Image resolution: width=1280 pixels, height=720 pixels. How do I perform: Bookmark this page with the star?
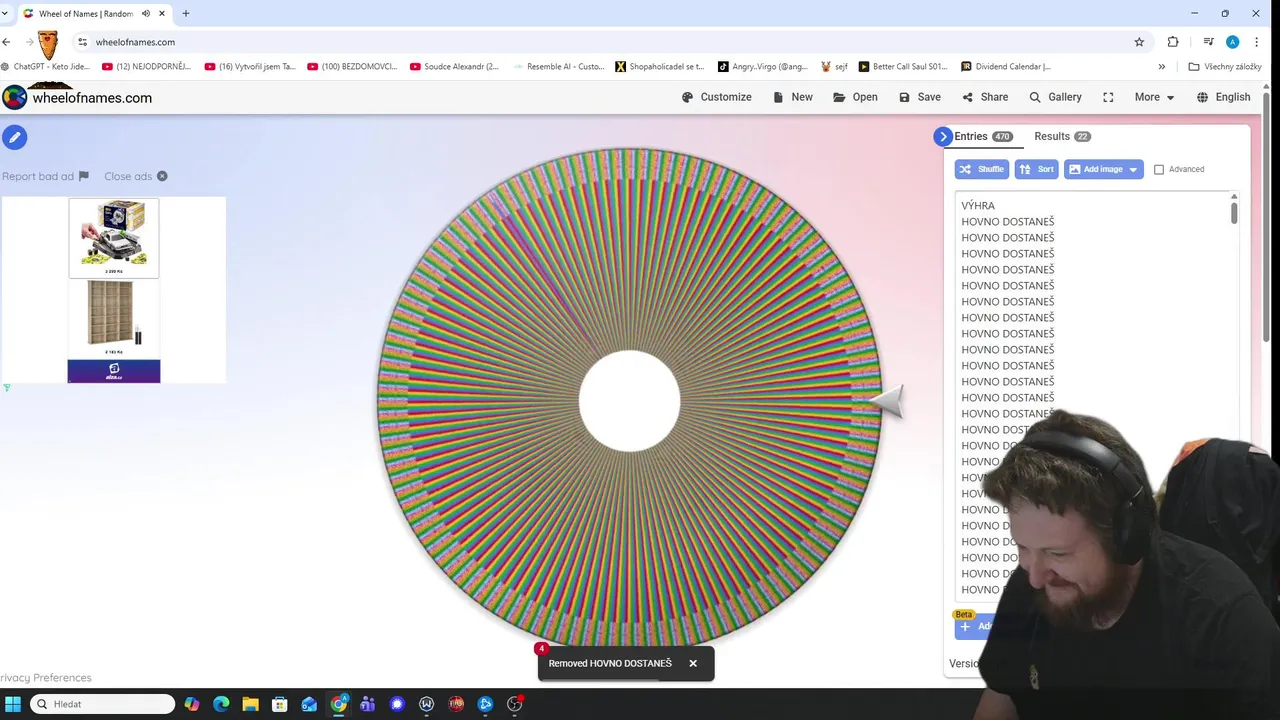(1139, 42)
